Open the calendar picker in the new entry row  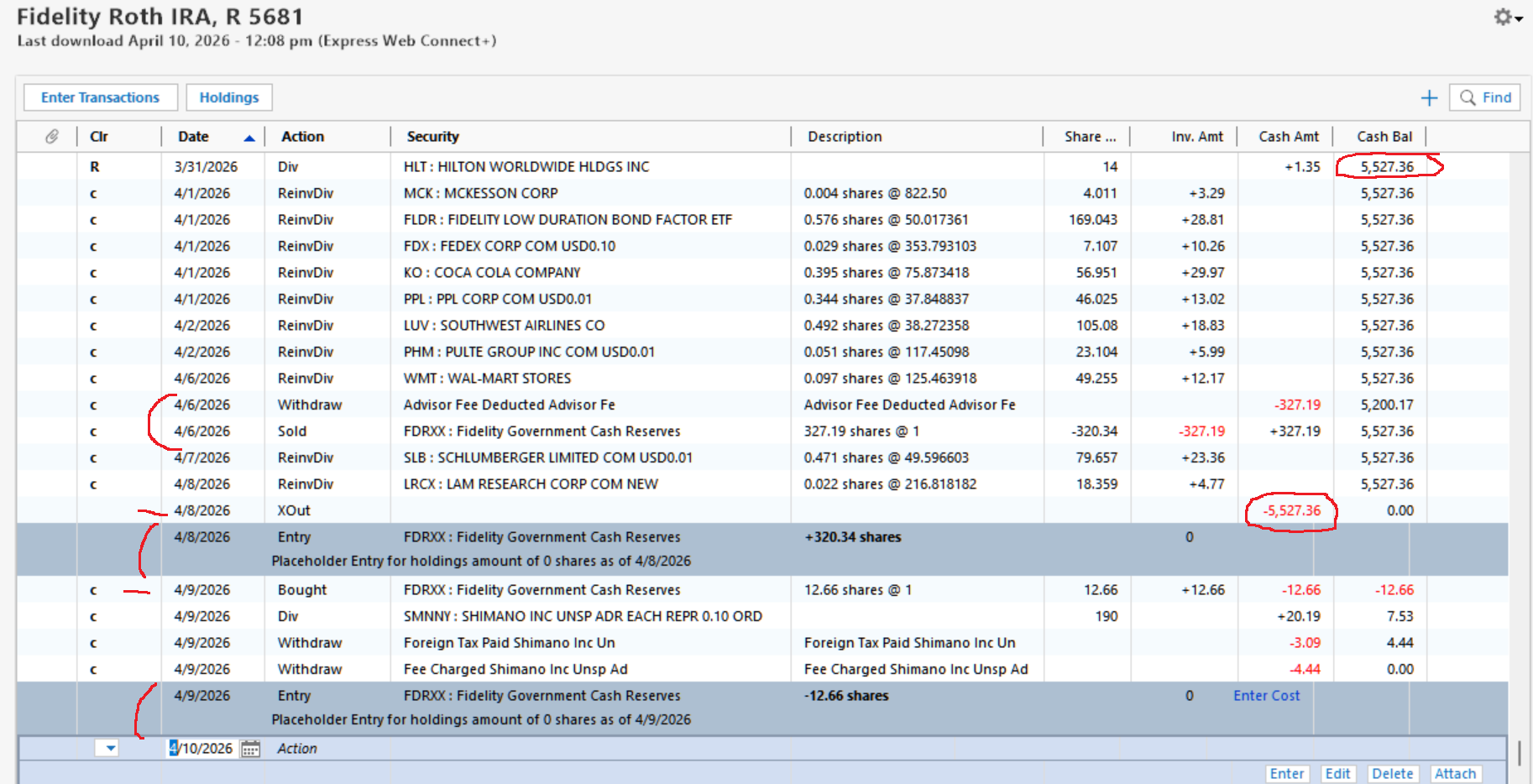(250, 749)
